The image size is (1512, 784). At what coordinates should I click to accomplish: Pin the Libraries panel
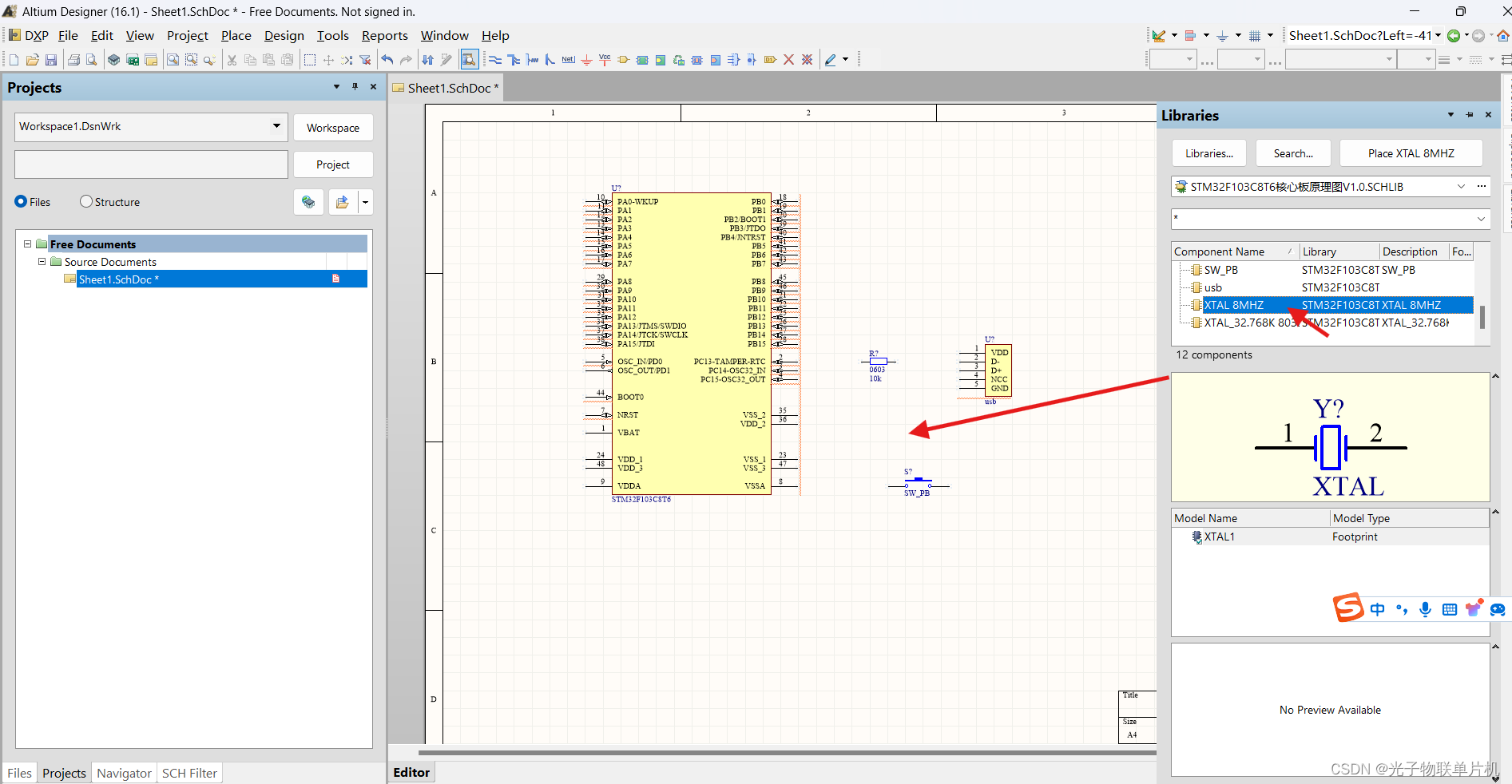coord(1470,115)
